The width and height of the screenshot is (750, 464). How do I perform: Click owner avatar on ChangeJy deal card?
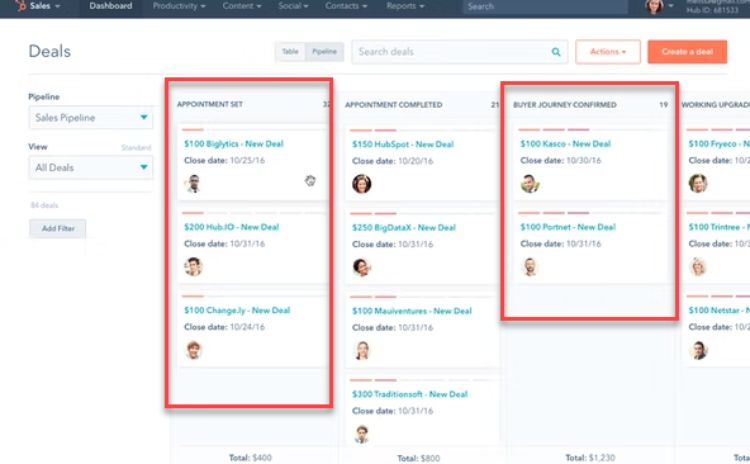193,350
